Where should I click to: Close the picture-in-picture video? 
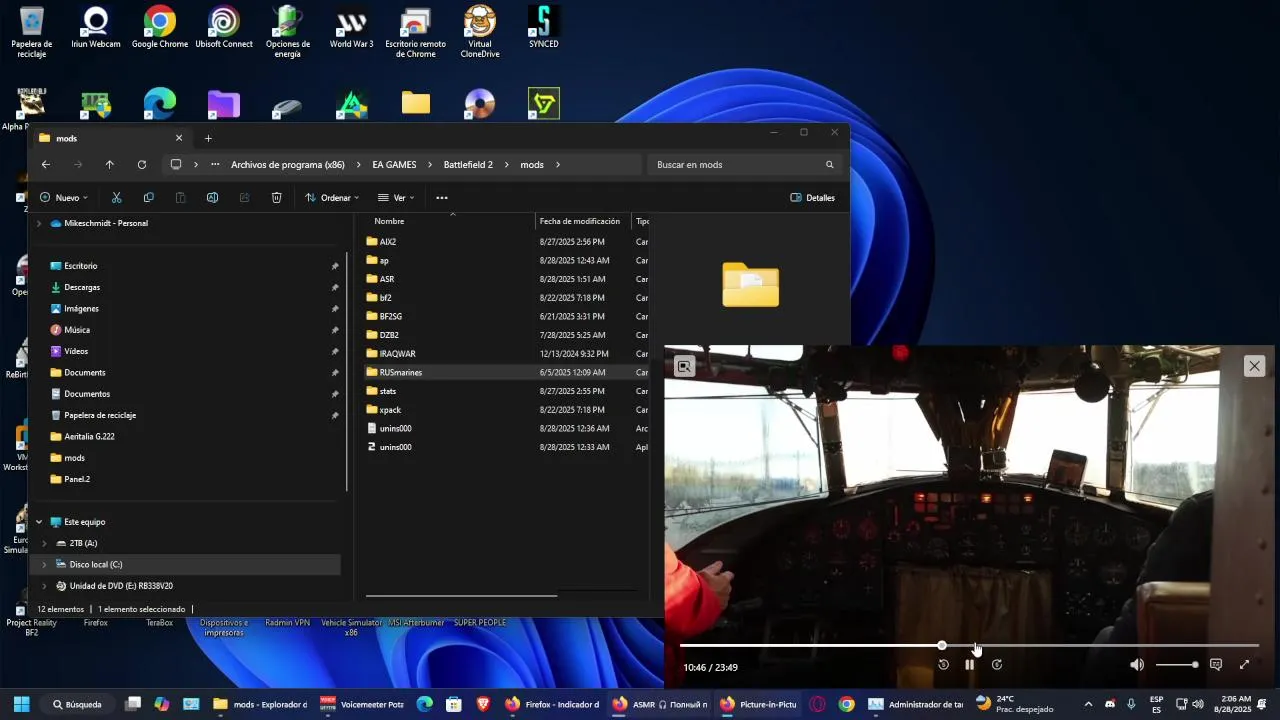click(1254, 366)
